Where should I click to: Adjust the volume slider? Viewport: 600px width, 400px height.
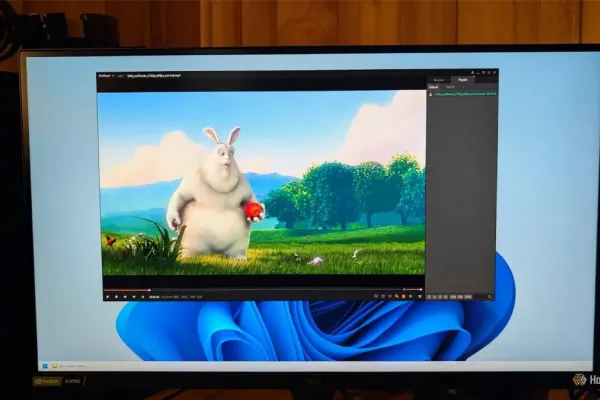(x=414, y=289)
